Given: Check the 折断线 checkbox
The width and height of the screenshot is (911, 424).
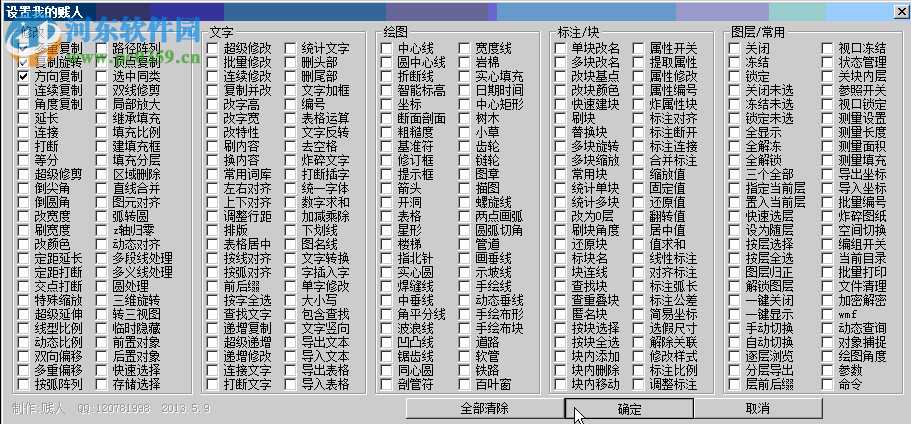Looking at the screenshot, I should (x=386, y=76).
